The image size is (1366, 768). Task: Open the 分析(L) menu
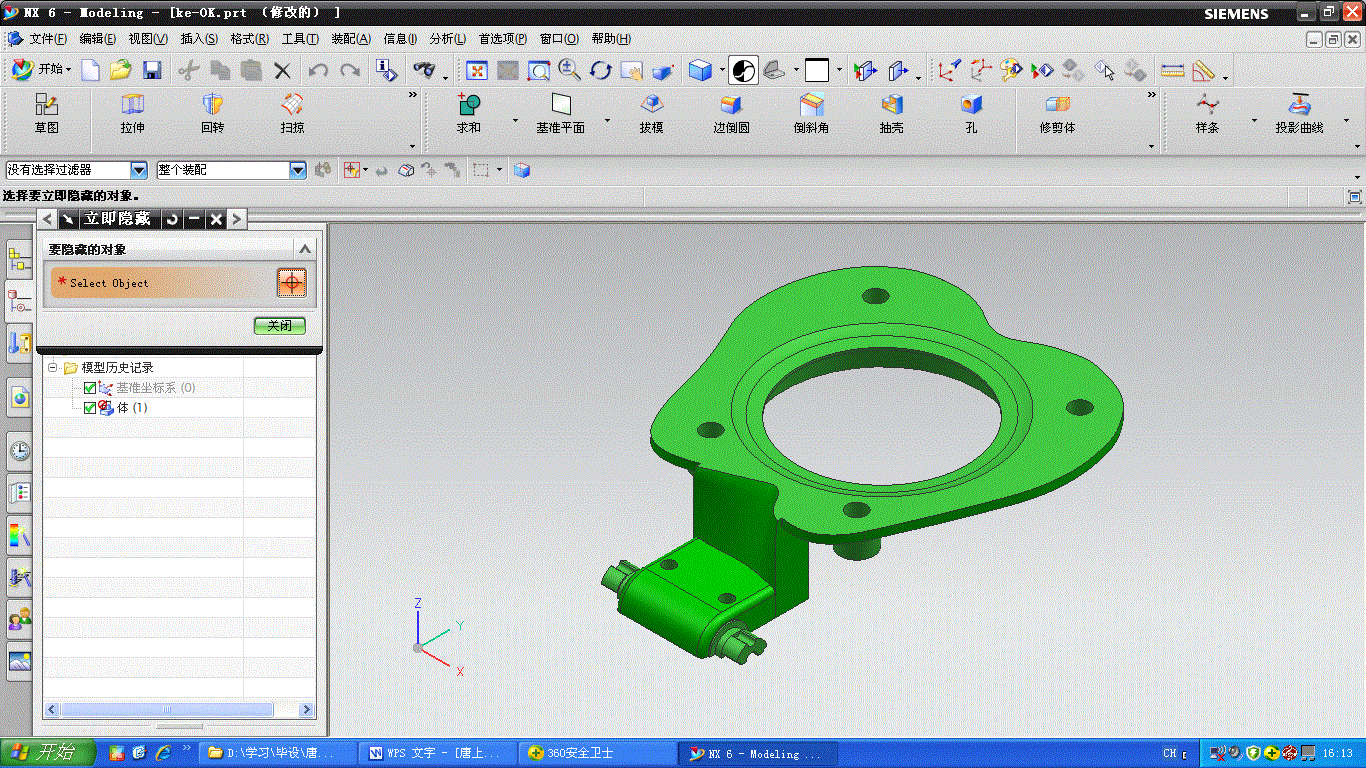pyautogui.click(x=447, y=39)
